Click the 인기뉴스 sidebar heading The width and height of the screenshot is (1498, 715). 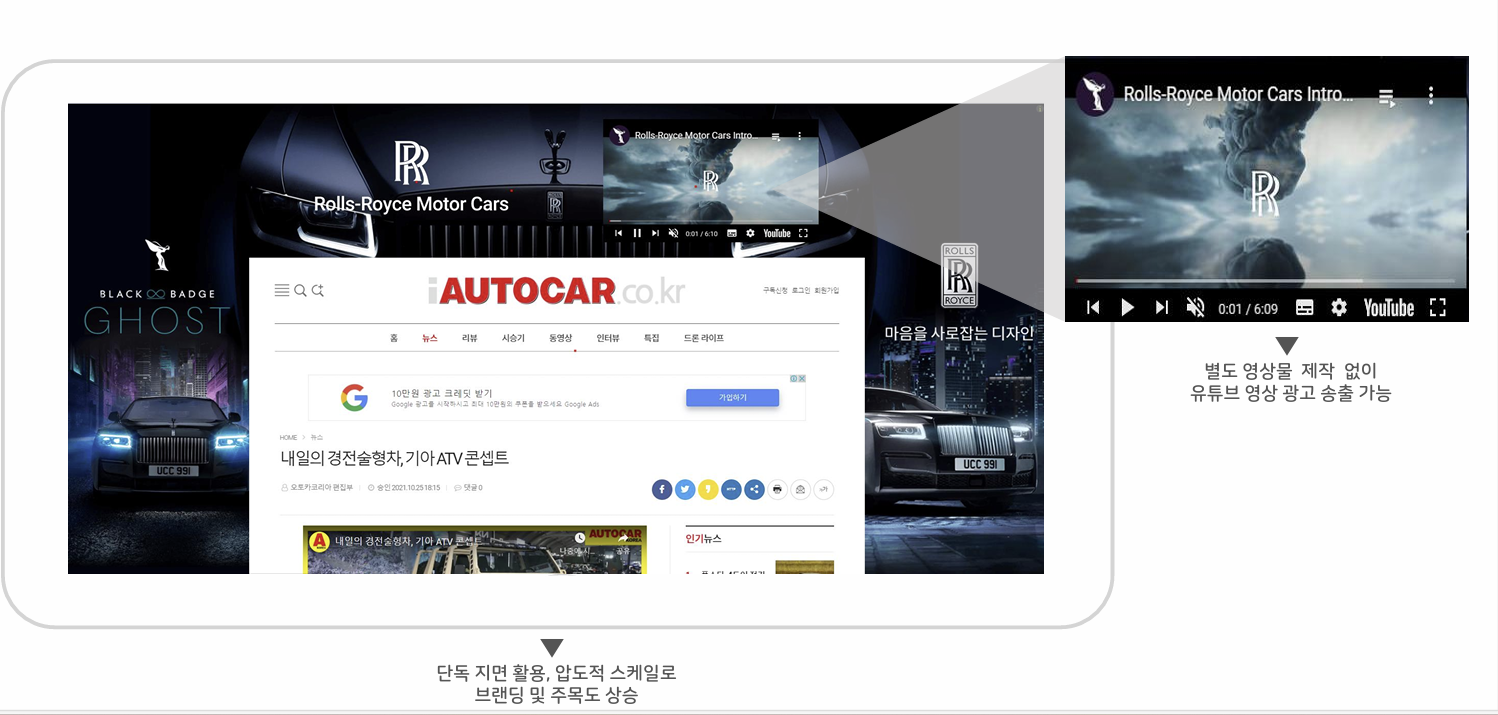703,538
